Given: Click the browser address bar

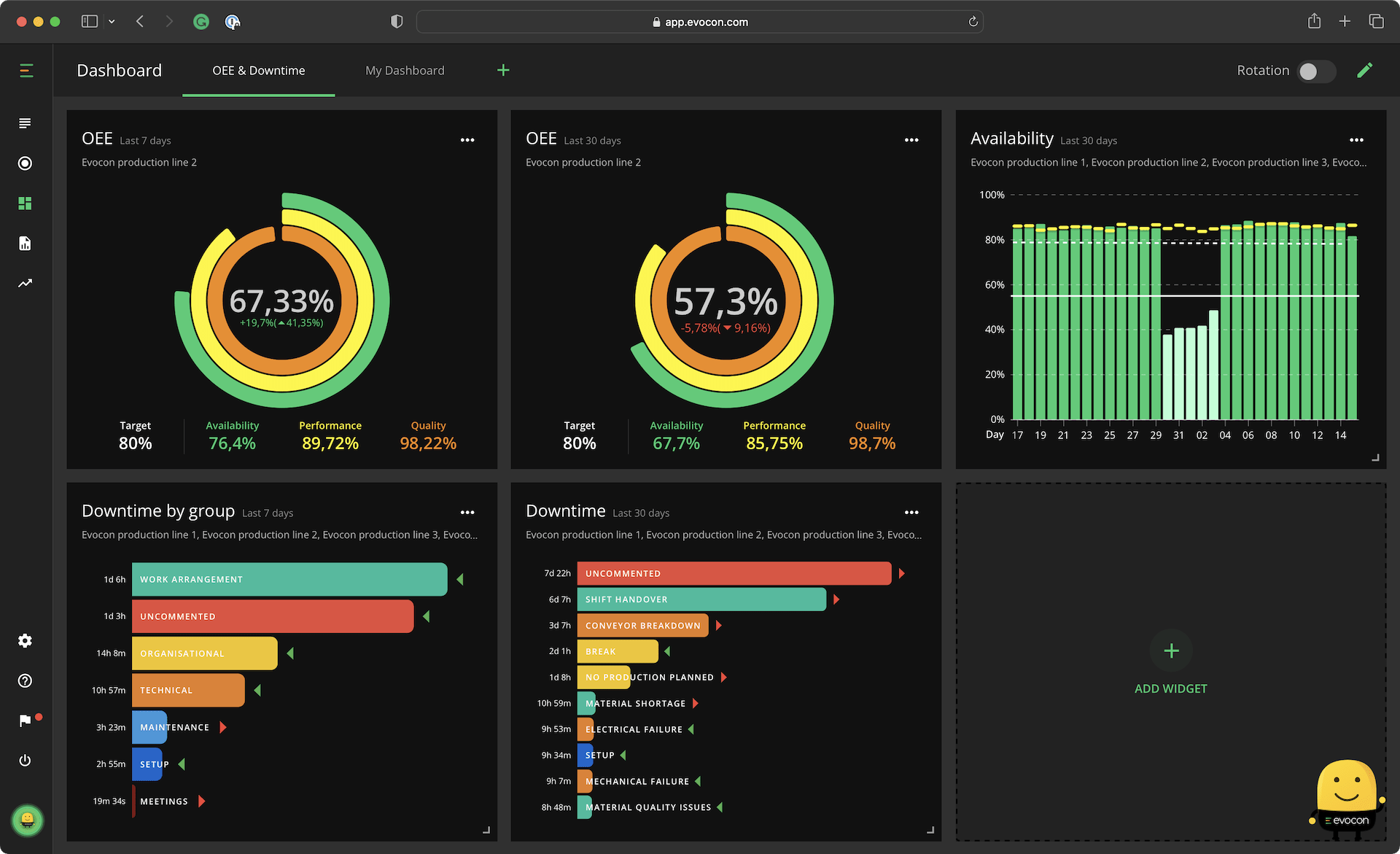Looking at the screenshot, I should (x=700, y=22).
